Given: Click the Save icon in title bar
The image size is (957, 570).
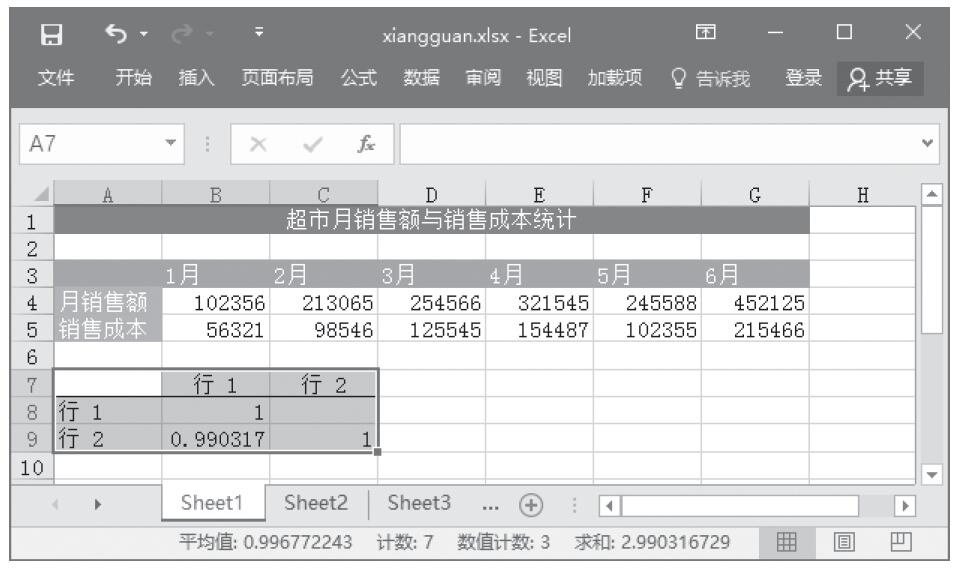Looking at the screenshot, I should coord(43,37).
